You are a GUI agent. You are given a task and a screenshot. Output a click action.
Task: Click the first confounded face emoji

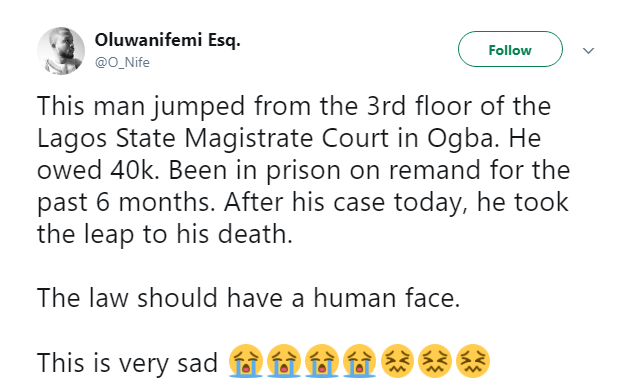(397, 361)
